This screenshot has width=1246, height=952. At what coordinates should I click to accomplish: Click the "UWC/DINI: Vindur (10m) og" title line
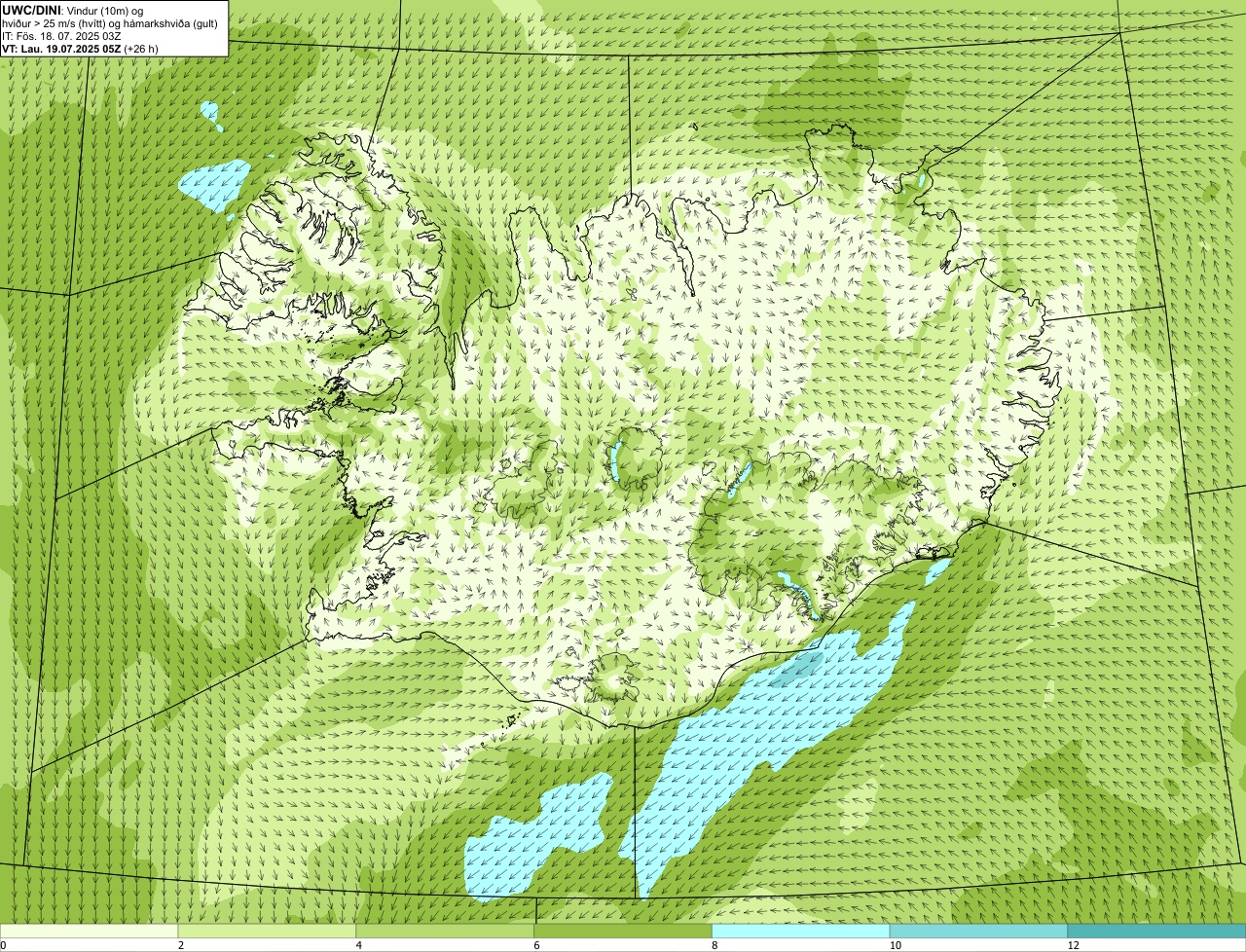(73, 10)
